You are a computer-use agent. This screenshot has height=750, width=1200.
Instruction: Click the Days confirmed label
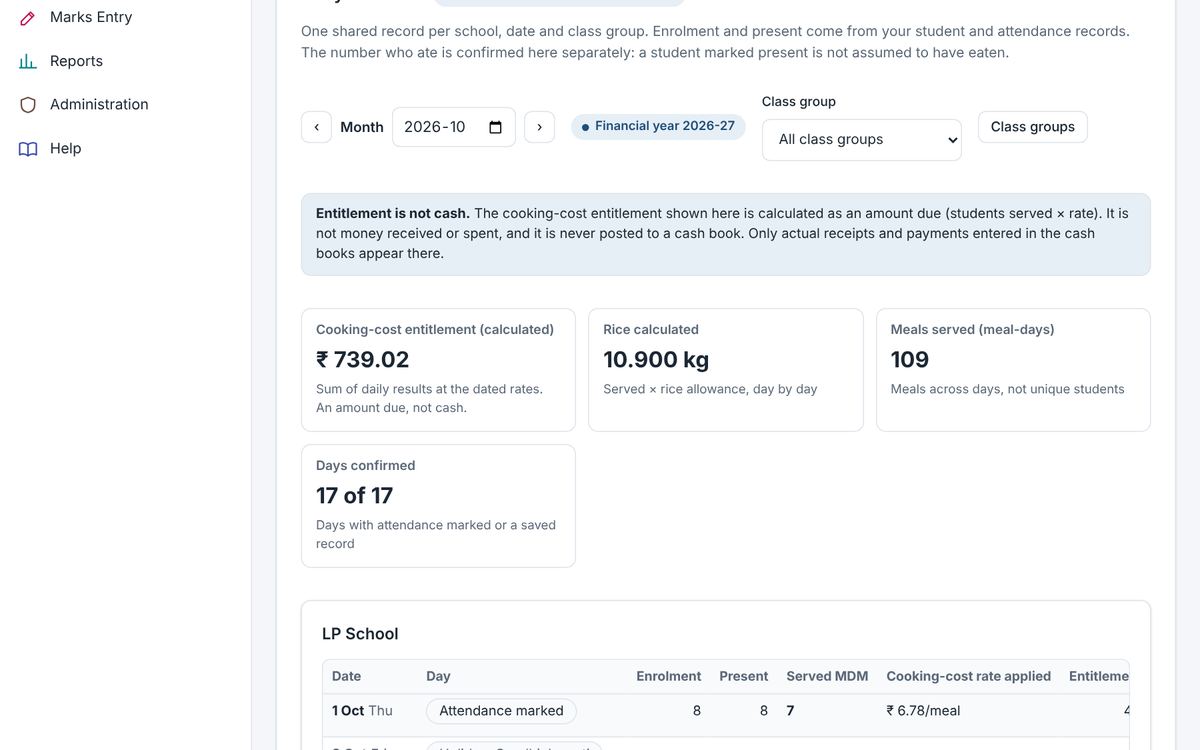(365, 465)
